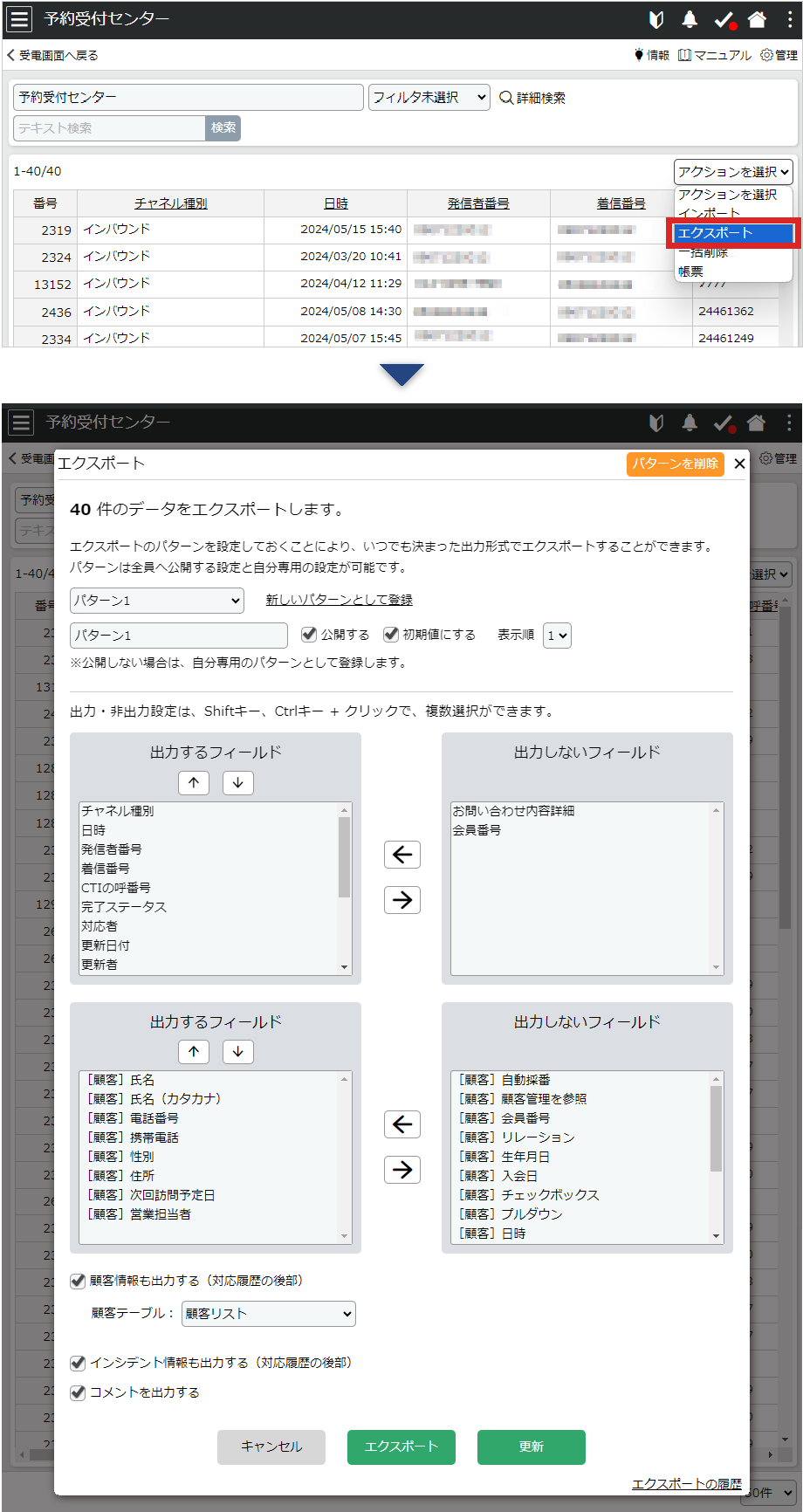Toggle コメントを出力する checkbox

78,1392
